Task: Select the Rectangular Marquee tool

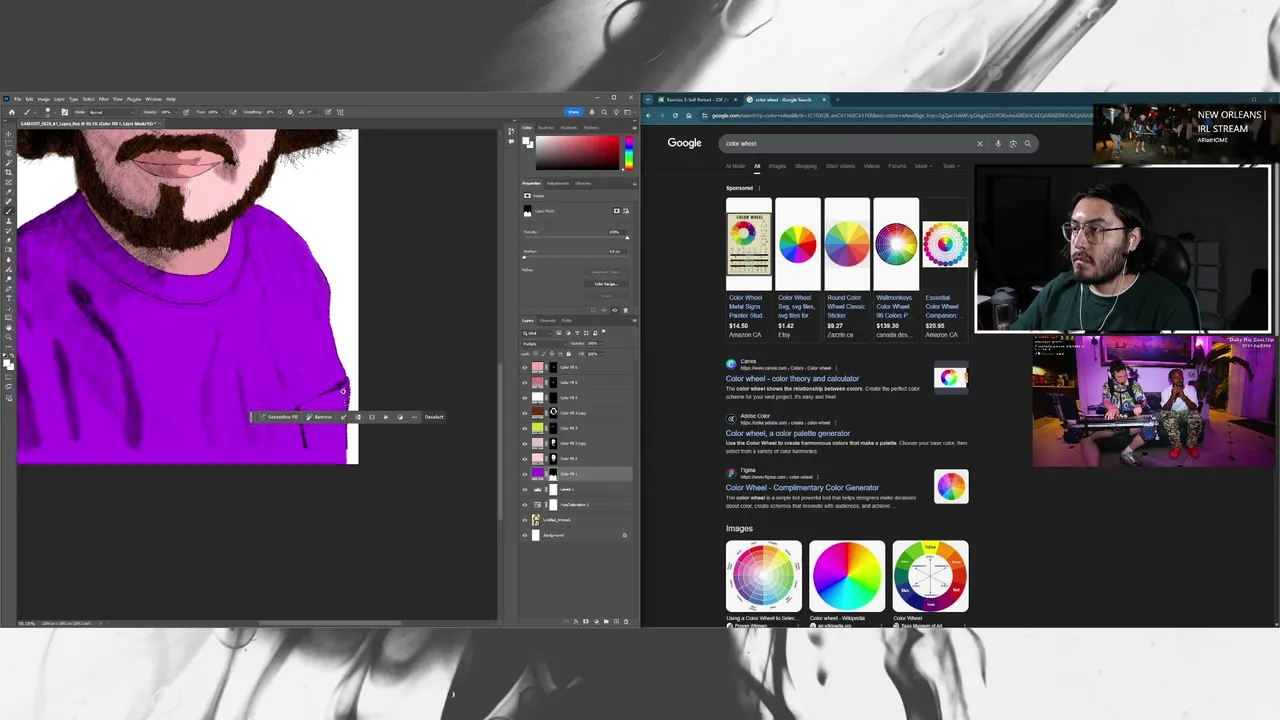Action: click(9, 143)
